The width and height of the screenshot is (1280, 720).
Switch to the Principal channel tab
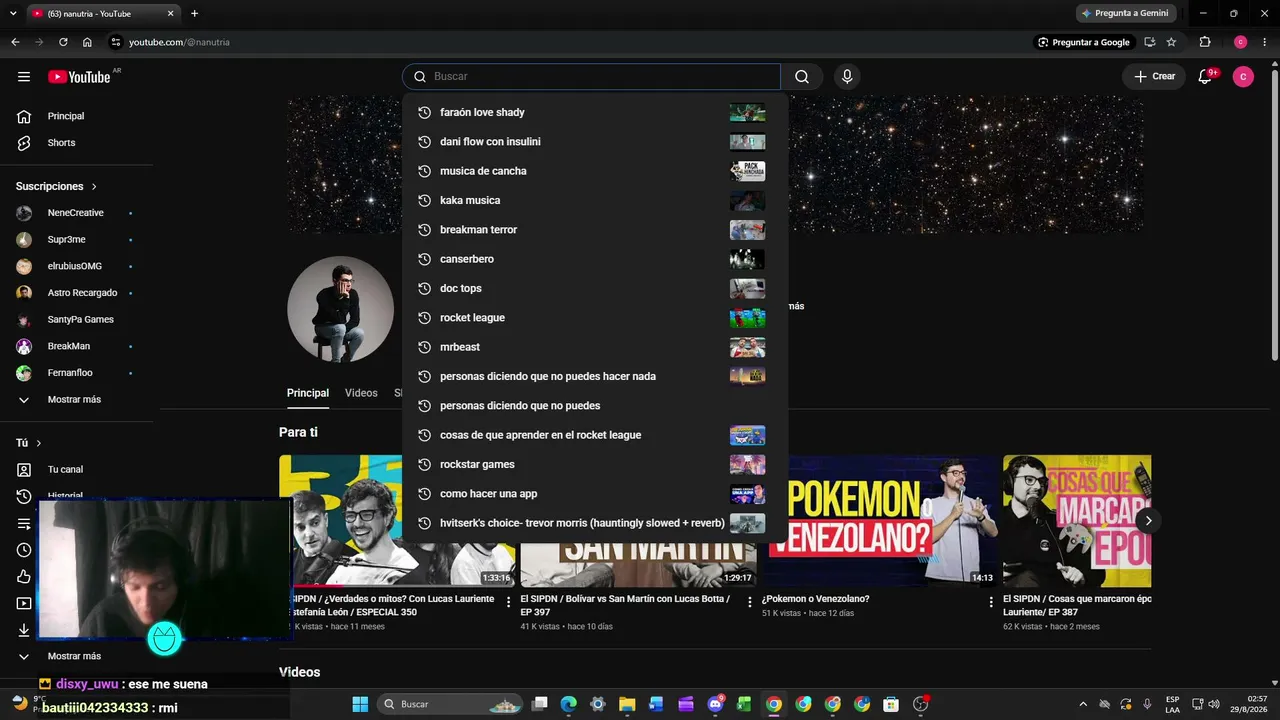coord(308,393)
